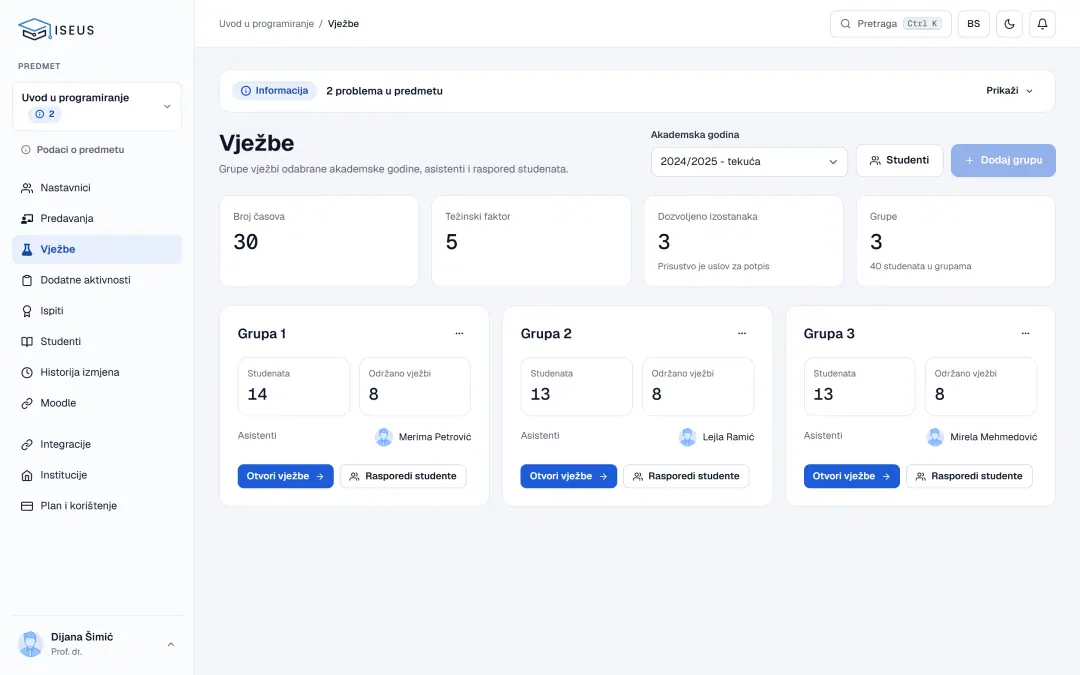Click Merima Petrović's avatar
Viewport: 1080px width, 675px height.
coord(384,437)
